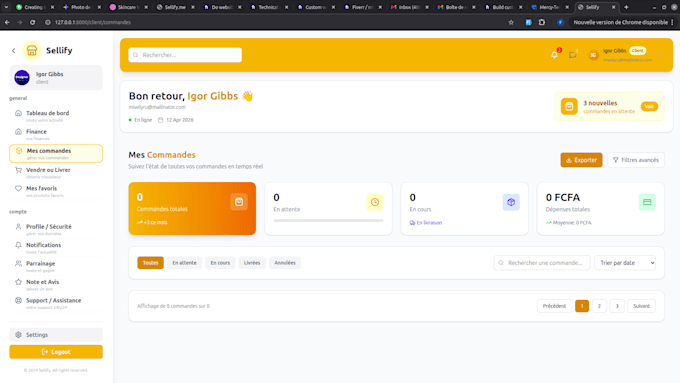Open browser extensions puzzle icon
This screenshot has width=680, height=383.
click(542, 22)
